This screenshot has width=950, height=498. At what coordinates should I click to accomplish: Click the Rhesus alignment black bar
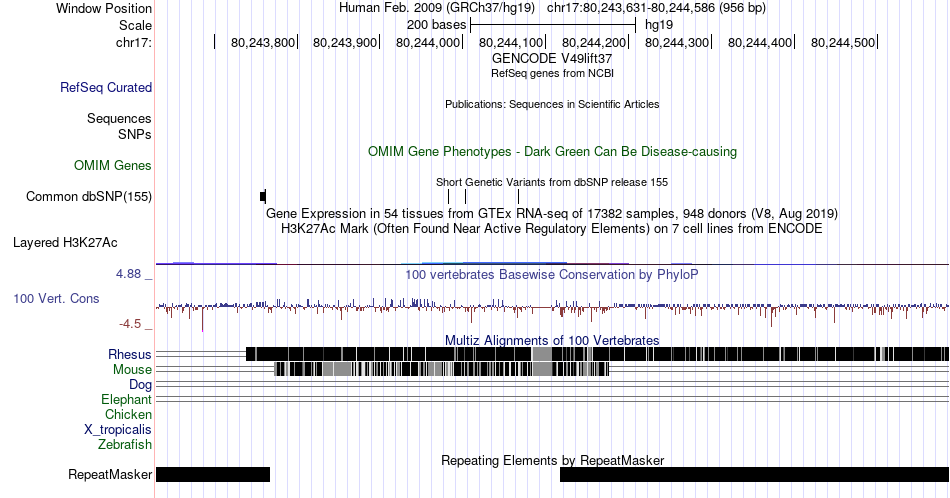tap(597, 354)
